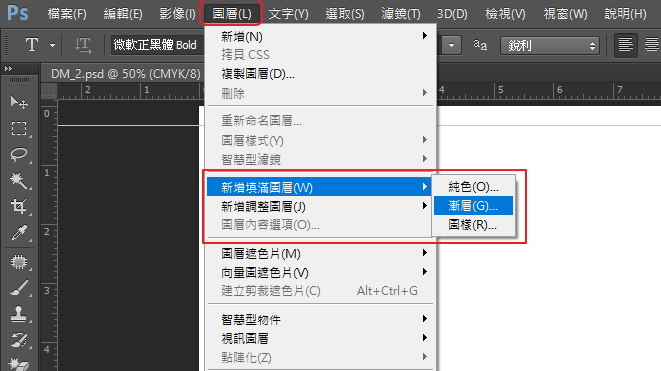Select the Clone Stamp tool
Viewport: 661px width, 371px height.
(x=19, y=314)
